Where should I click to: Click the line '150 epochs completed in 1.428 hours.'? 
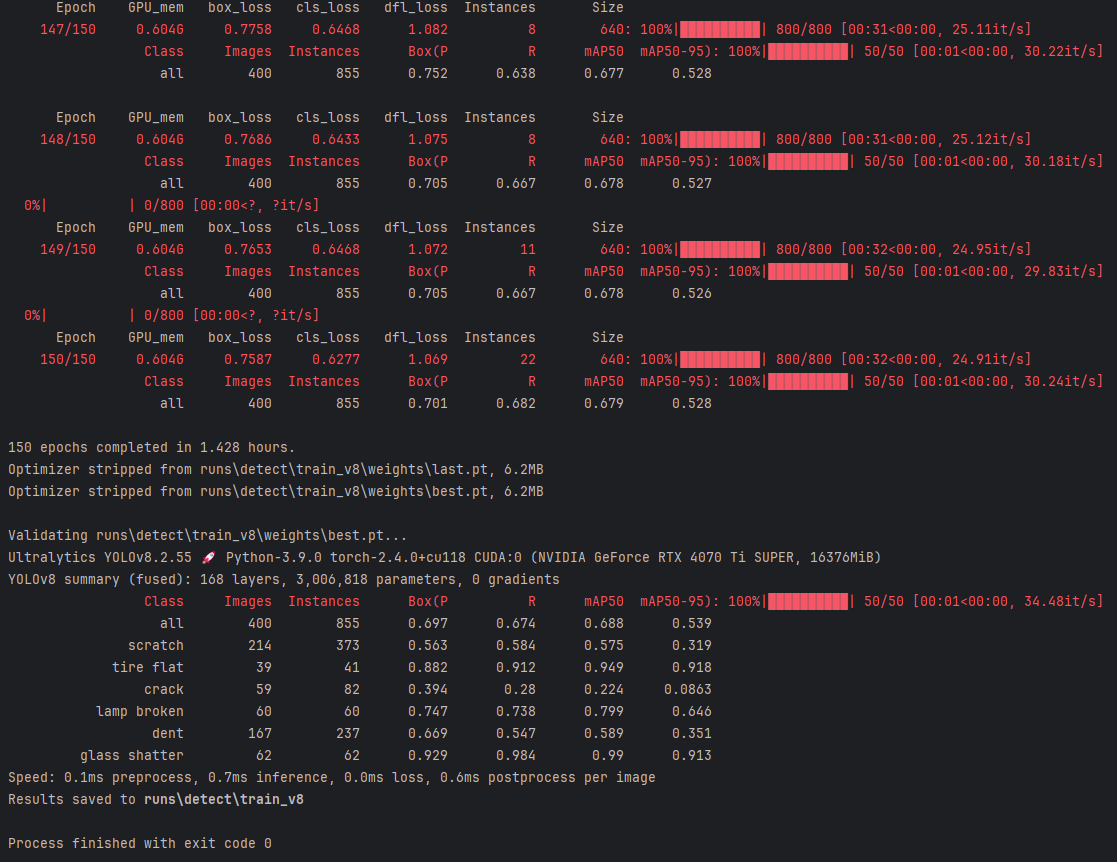pyautogui.click(x=151, y=447)
